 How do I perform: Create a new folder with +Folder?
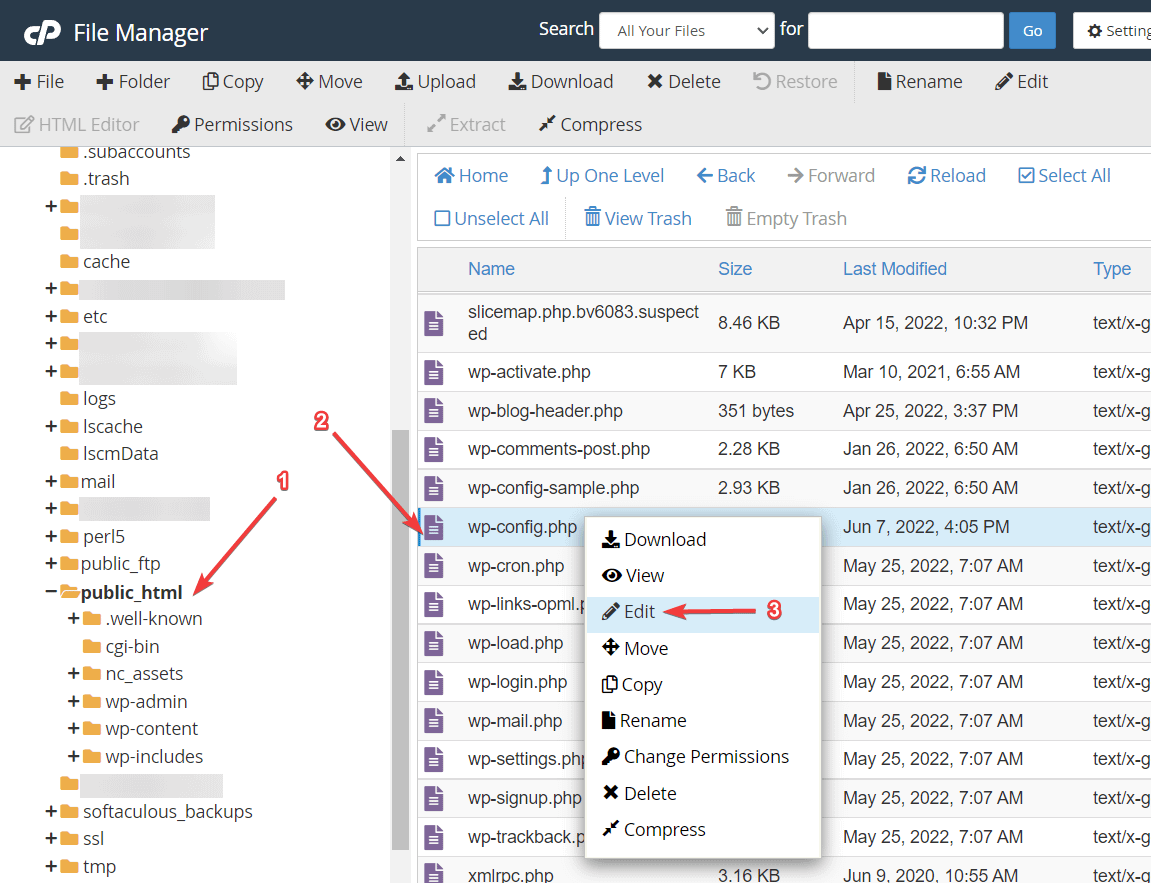(133, 81)
